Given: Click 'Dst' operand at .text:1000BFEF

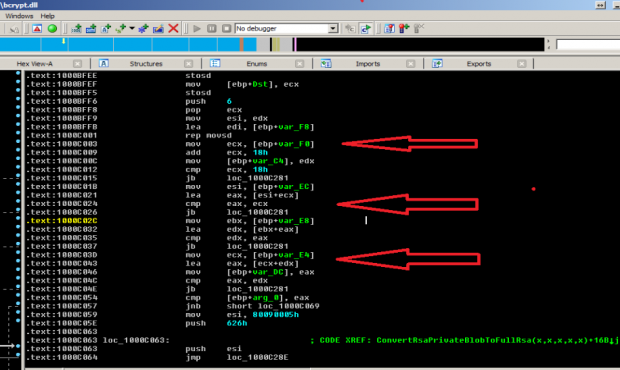Looking at the screenshot, I should (x=260, y=84).
